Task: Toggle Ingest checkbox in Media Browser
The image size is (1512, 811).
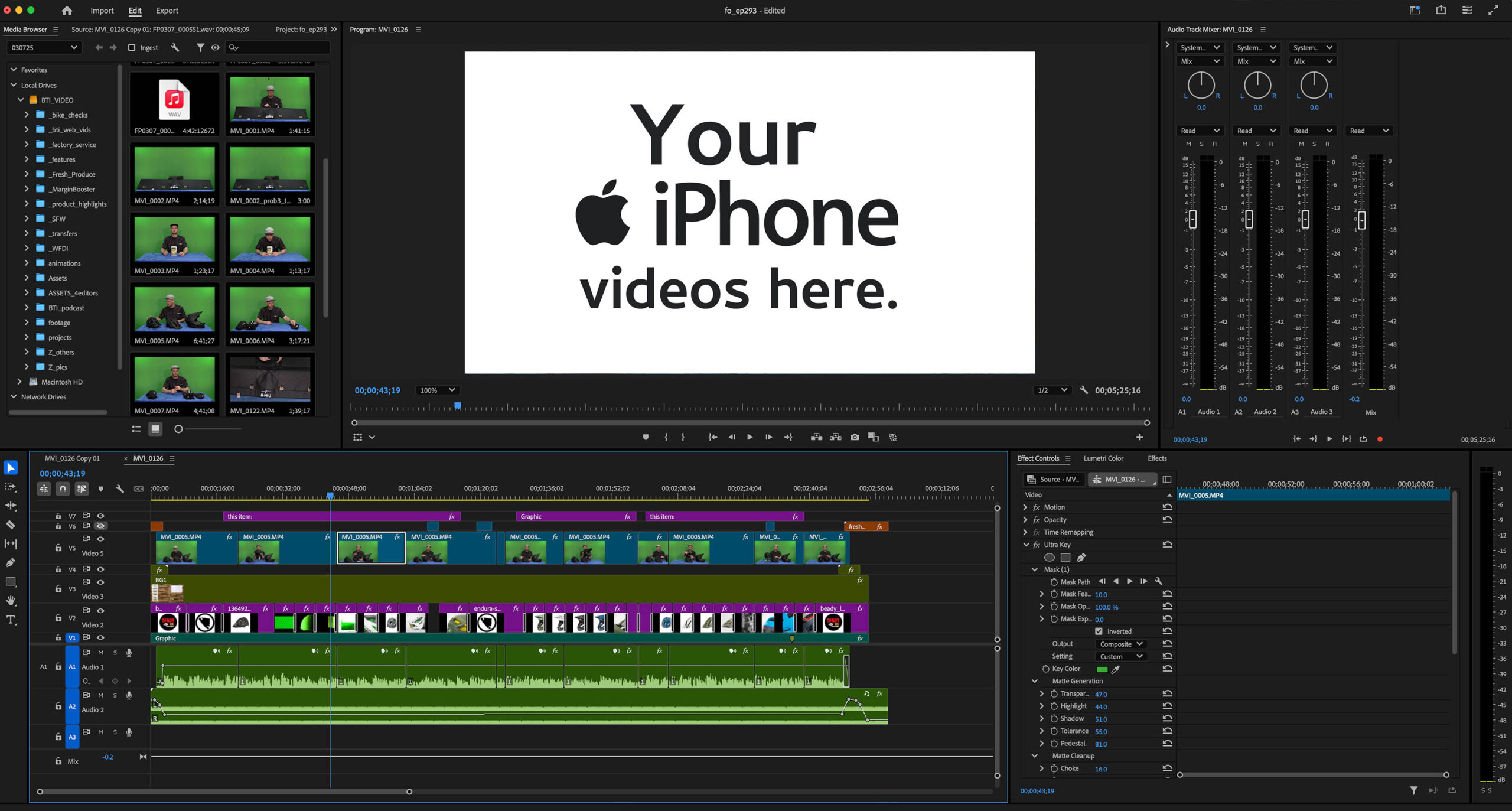Action: point(132,47)
